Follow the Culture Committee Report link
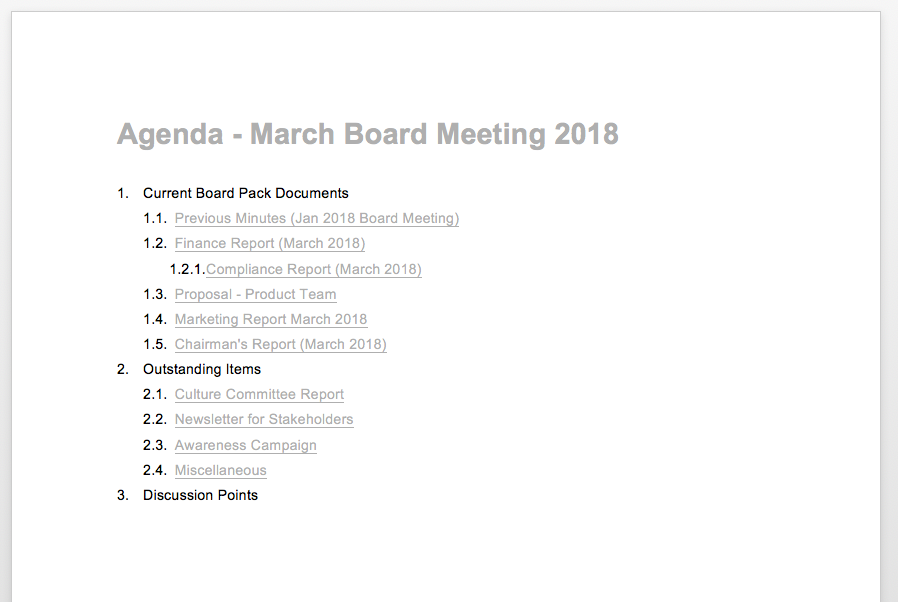 coord(259,394)
